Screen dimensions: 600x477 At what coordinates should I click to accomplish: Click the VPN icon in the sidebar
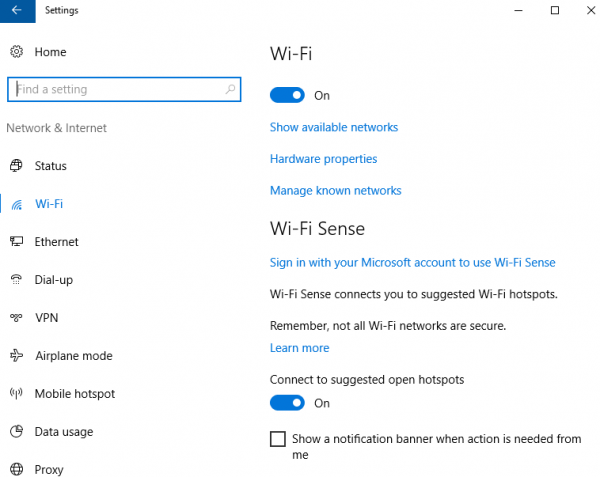(x=16, y=318)
